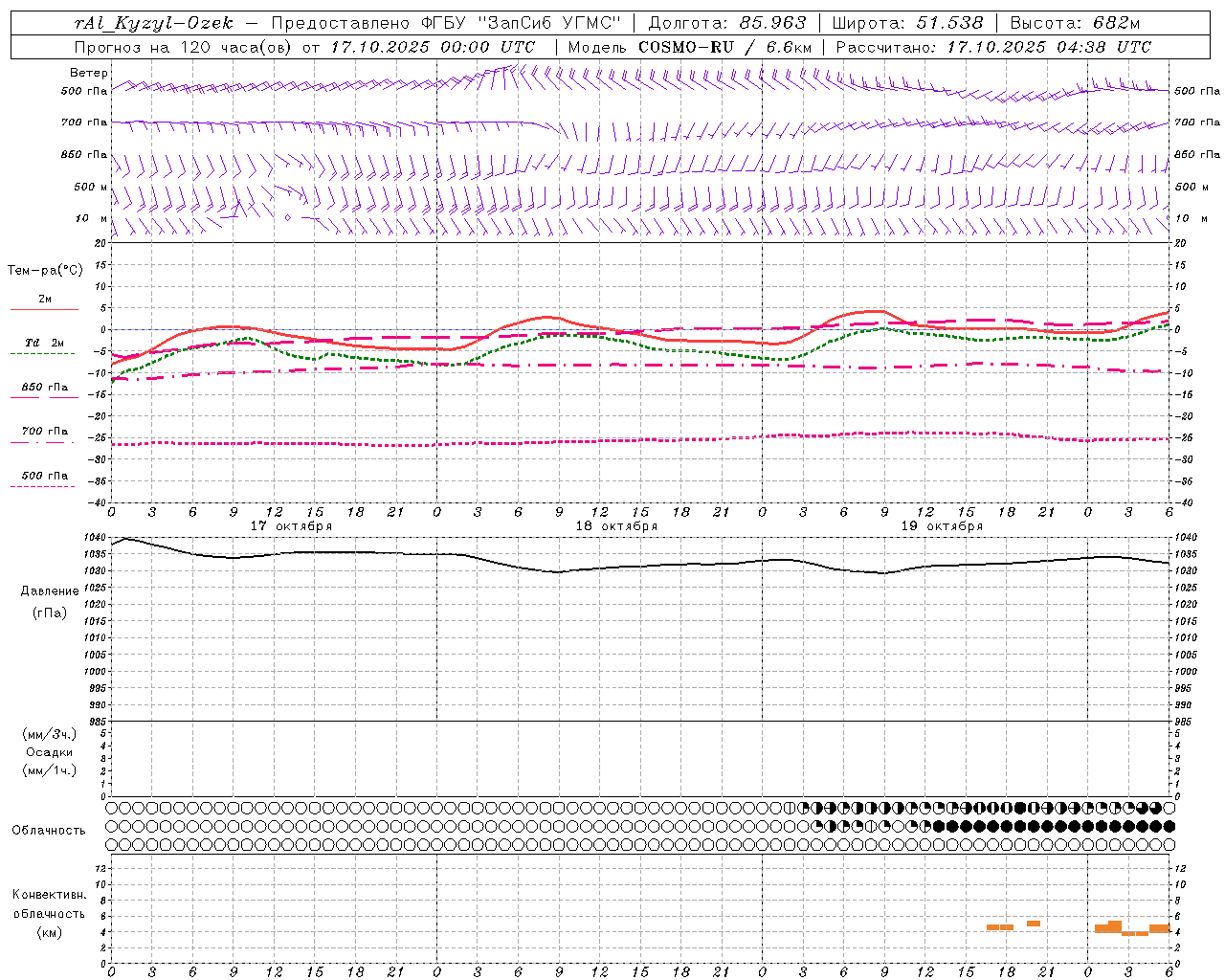Select the provider text ФГБУ "ЗапСиб УГМС"

[x=520, y=23]
